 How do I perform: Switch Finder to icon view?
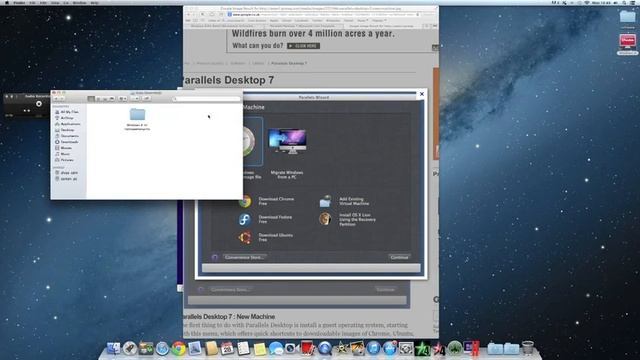point(91,99)
